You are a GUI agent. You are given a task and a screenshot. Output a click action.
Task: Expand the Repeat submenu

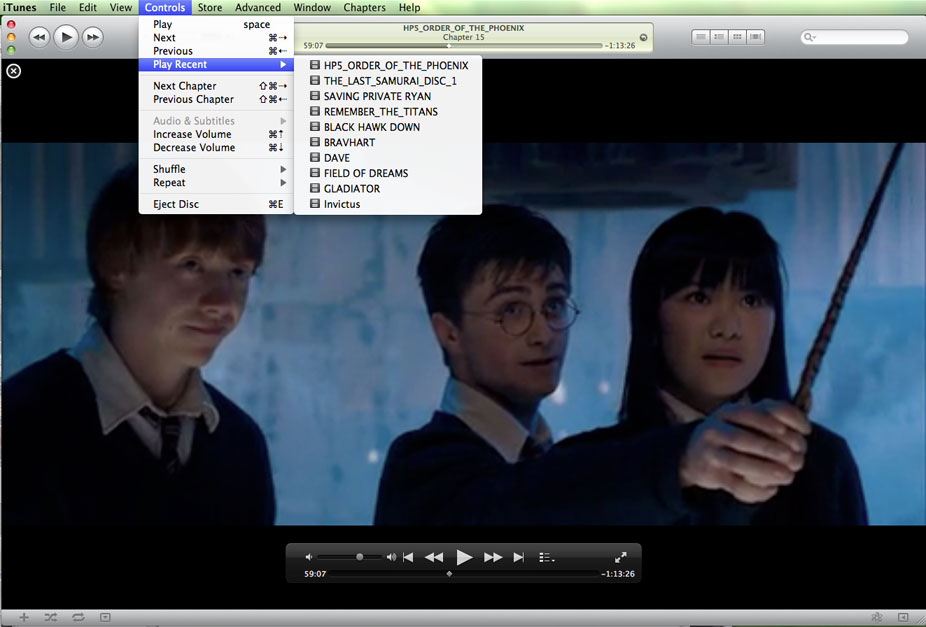[216, 182]
